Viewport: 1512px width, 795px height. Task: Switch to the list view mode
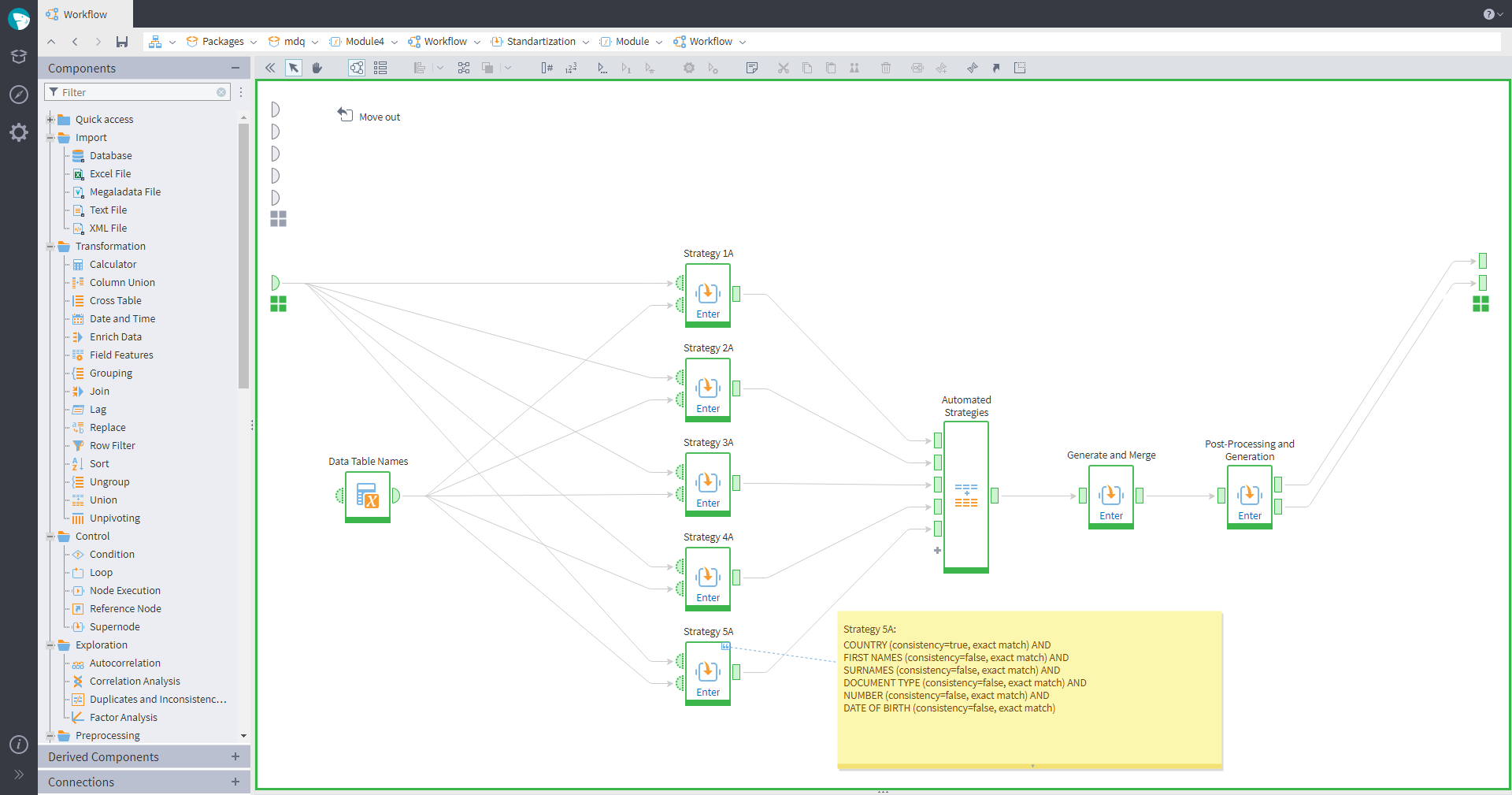[380, 68]
